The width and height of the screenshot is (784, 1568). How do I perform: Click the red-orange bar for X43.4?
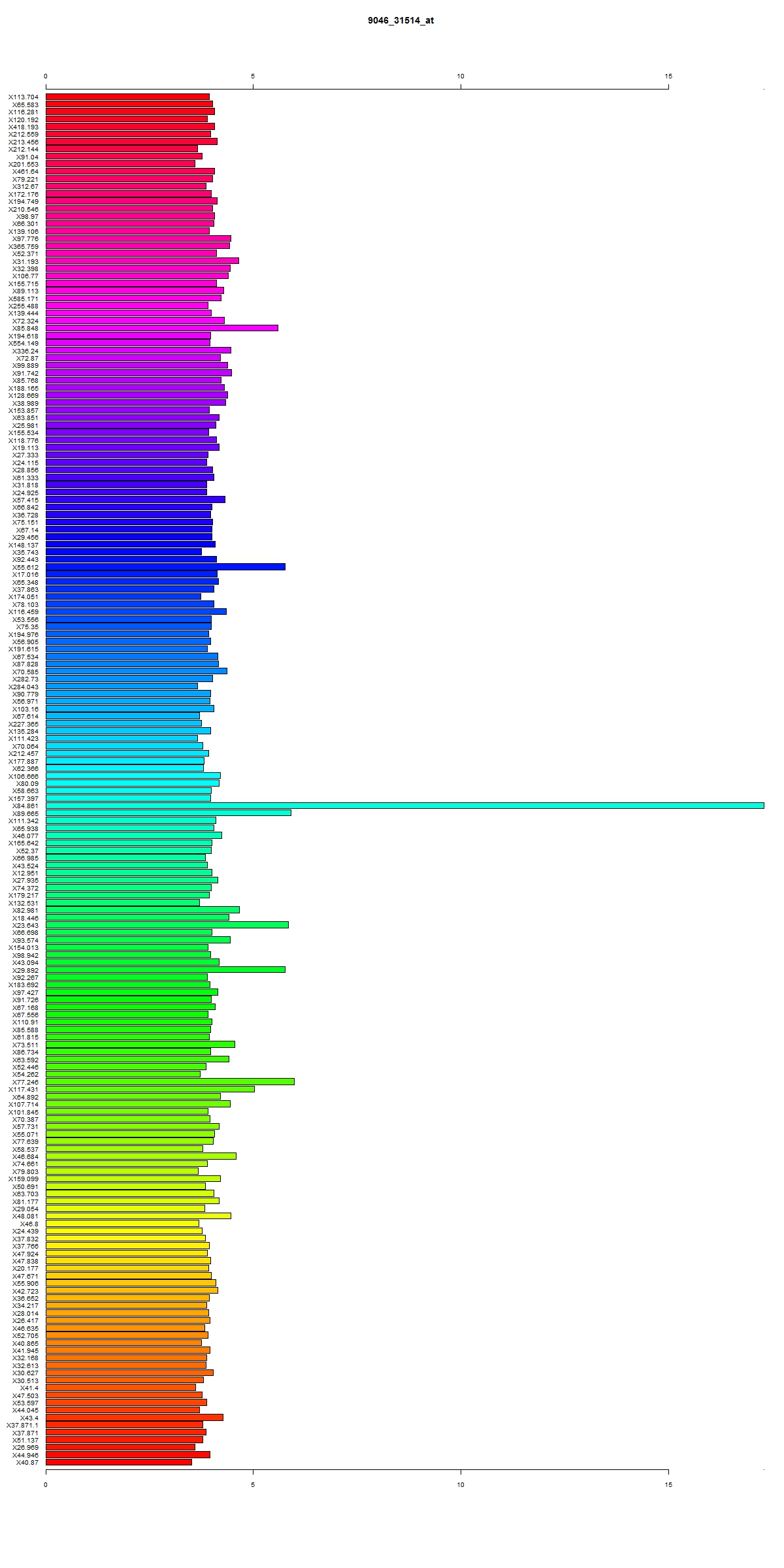click(x=135, y=1417)
